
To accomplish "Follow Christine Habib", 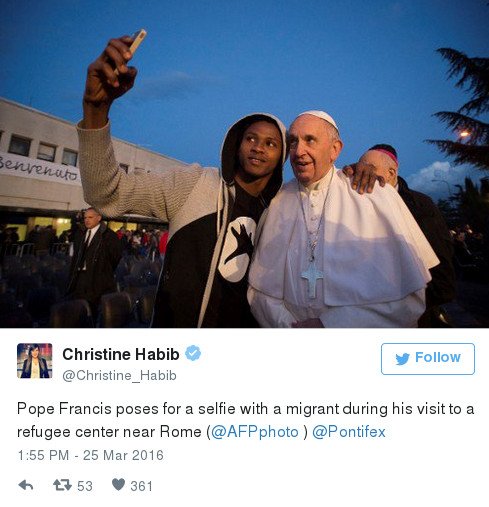I will click(x=428, y=359).
